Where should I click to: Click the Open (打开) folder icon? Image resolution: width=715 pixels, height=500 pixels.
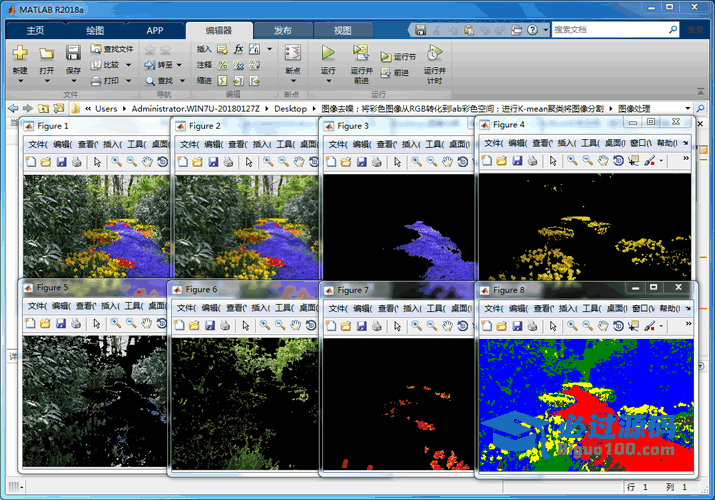click(x=46, y=54)
